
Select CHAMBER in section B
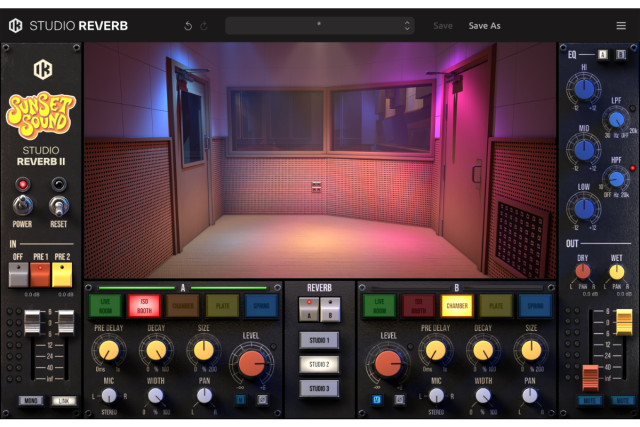coord(457,306)
